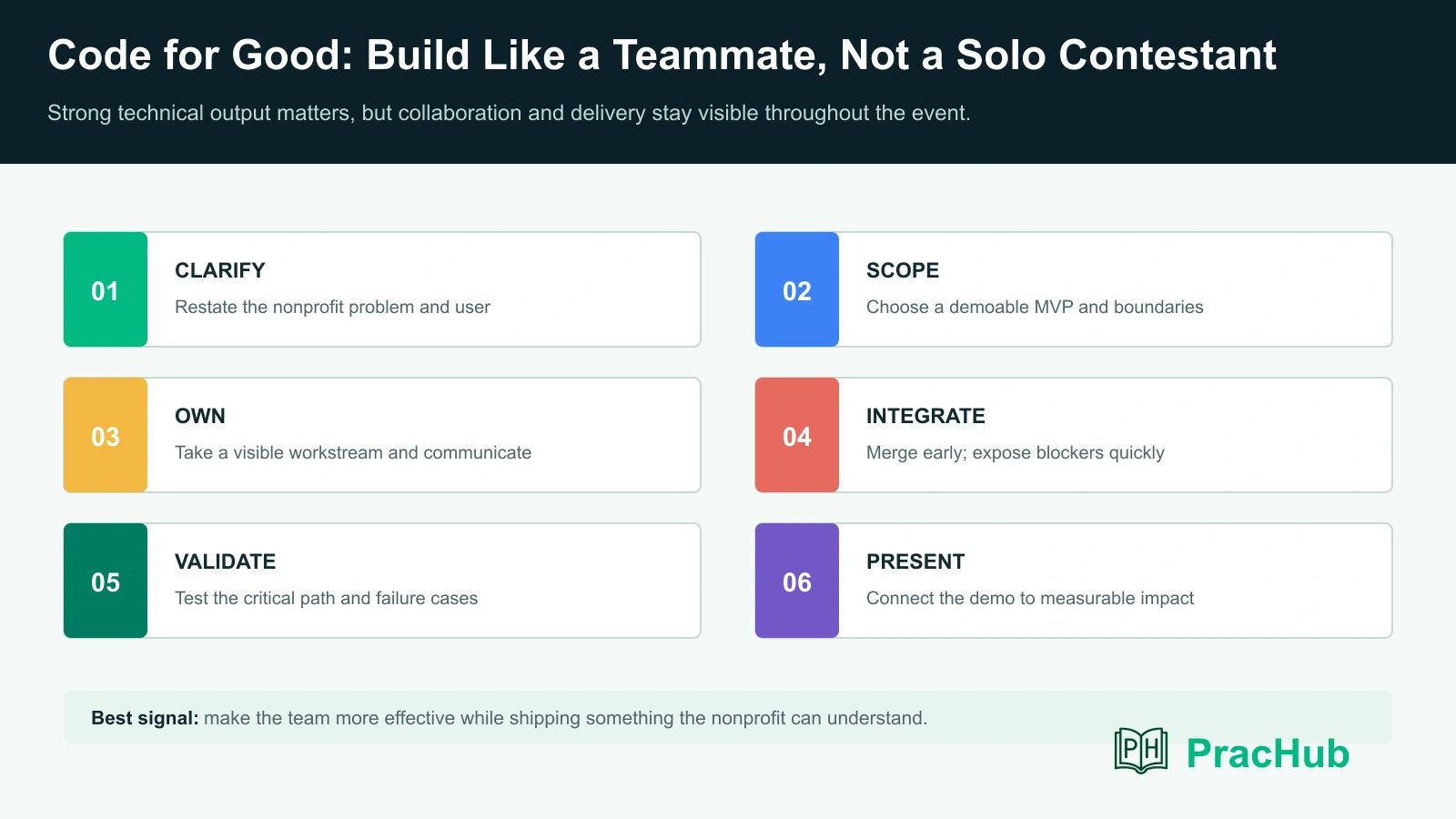Click the green 01 number badge
This screenshot has width=1456, height=819.
pos(106,289)
